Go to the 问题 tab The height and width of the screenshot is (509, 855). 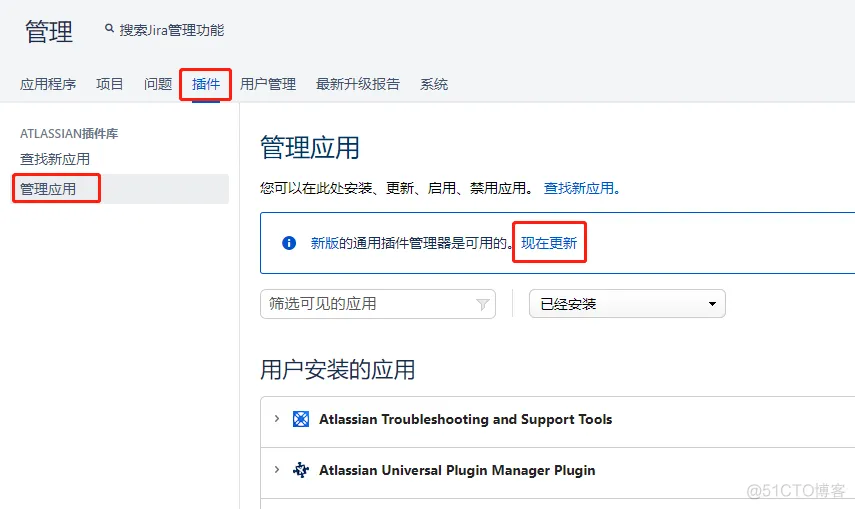pos(158,84)
